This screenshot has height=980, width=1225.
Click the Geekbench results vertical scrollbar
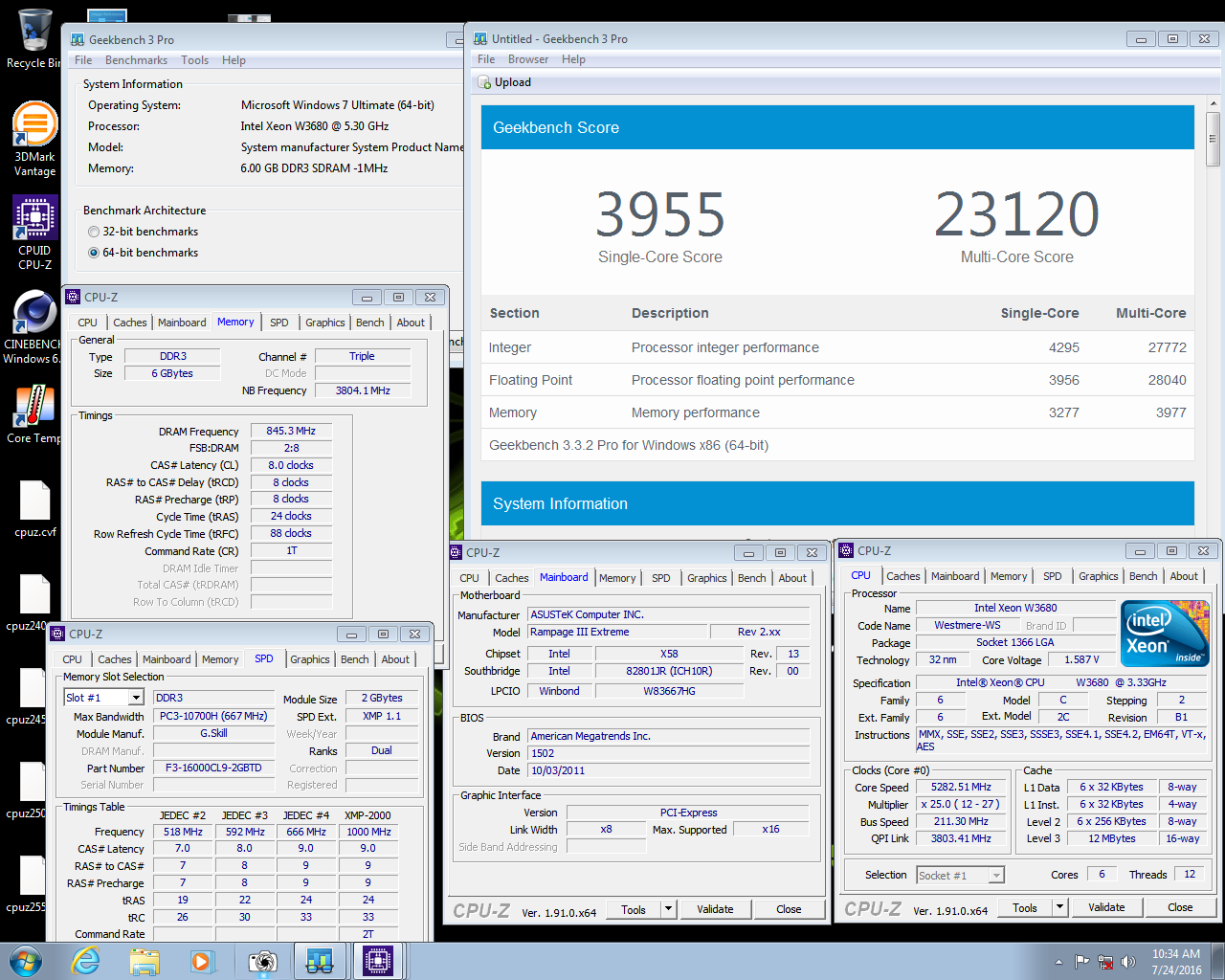tap(1213, 142)
